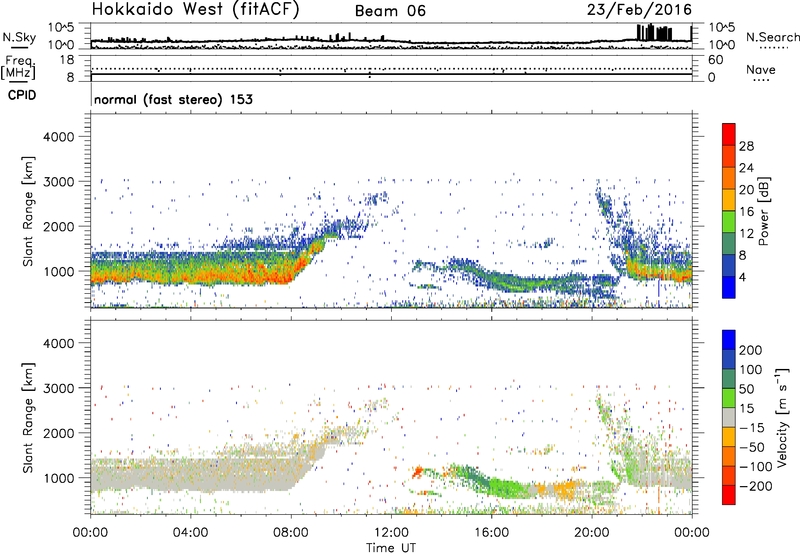800x554 pixels.
Task: Click the '18' frequency axis tick
Action: coord(67,60)
